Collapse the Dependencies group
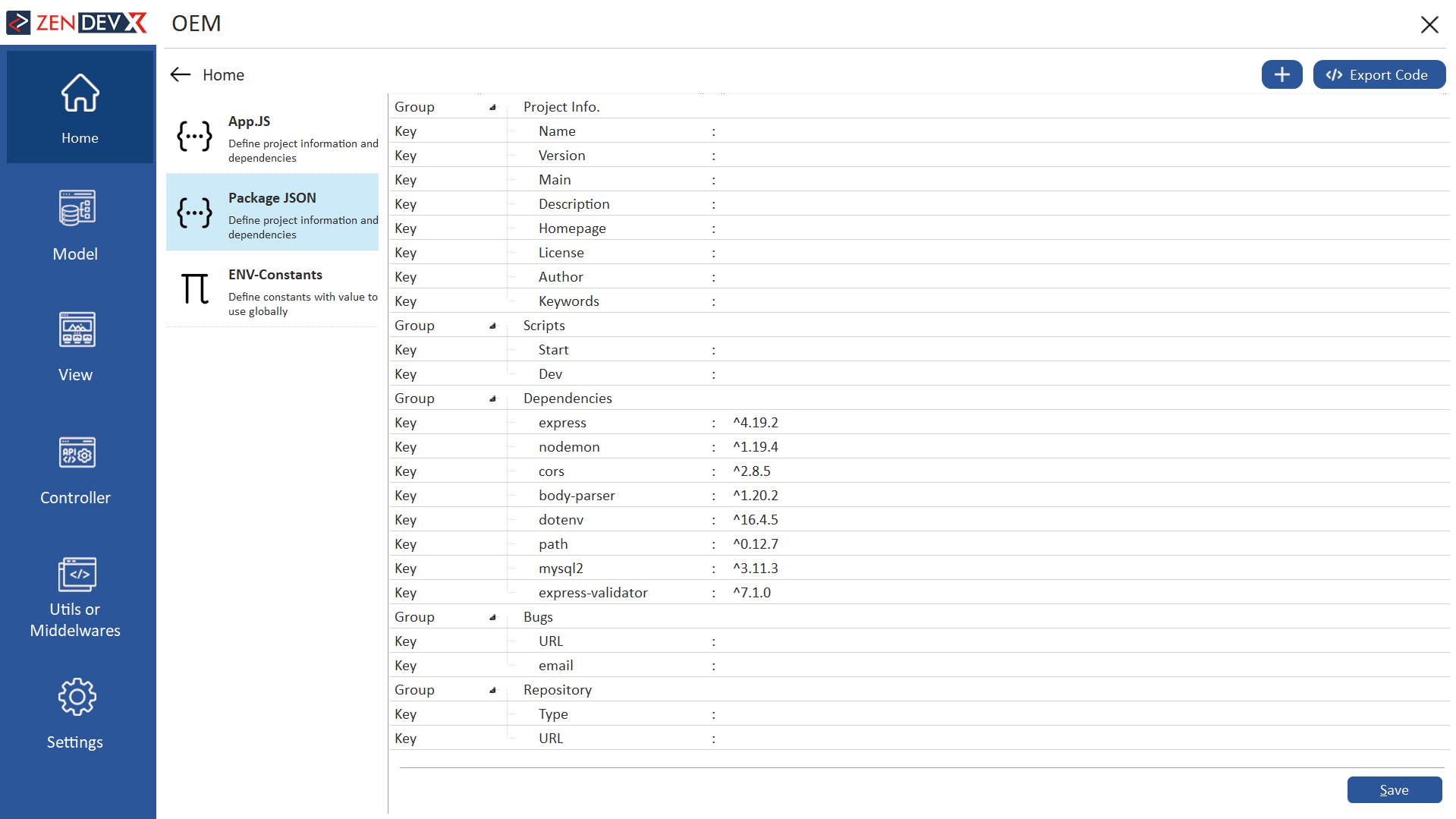 point(492,398)
